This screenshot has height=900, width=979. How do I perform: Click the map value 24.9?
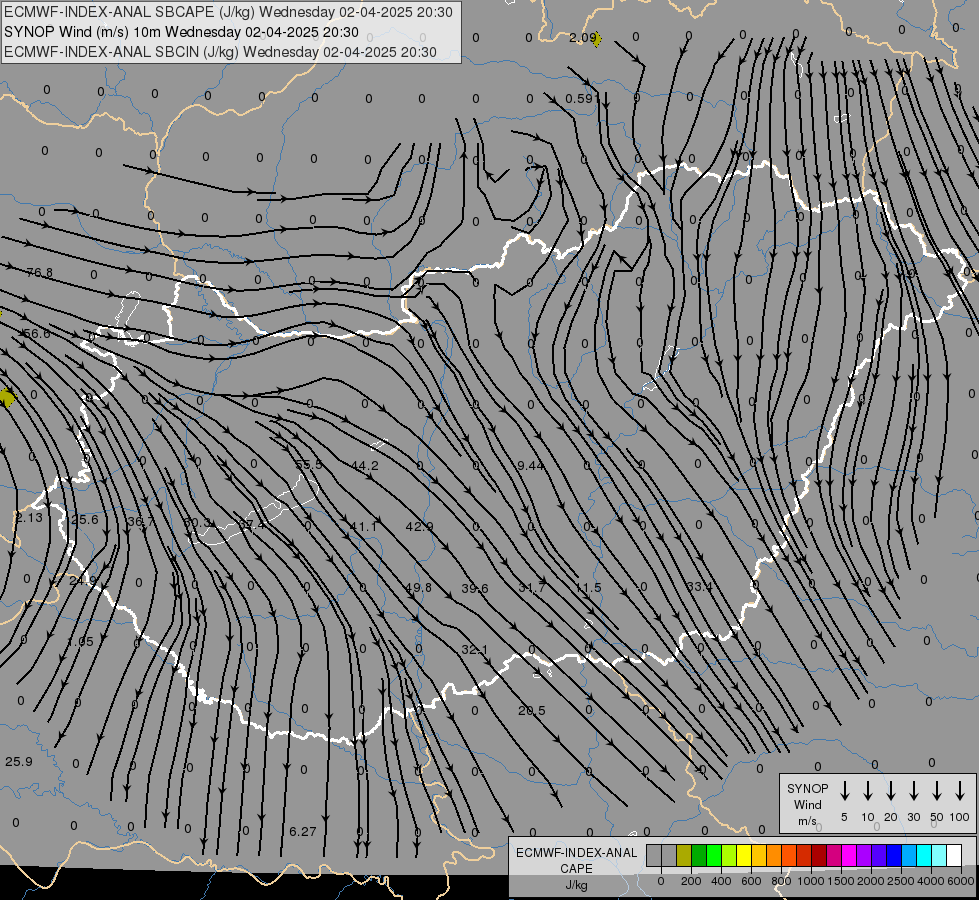pos(83,580)
